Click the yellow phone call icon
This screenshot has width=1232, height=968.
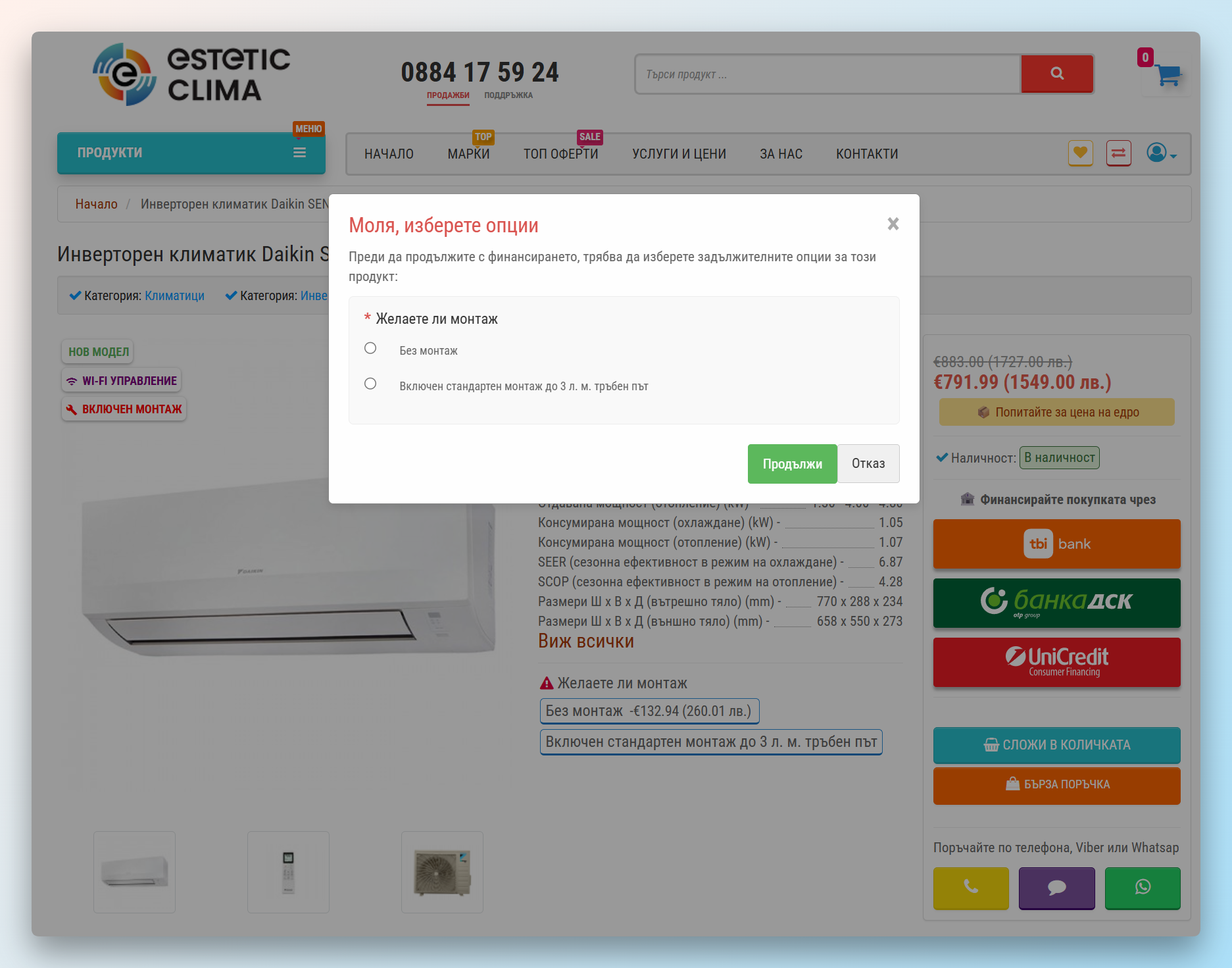pyautogui.click(x=971, y=887)
